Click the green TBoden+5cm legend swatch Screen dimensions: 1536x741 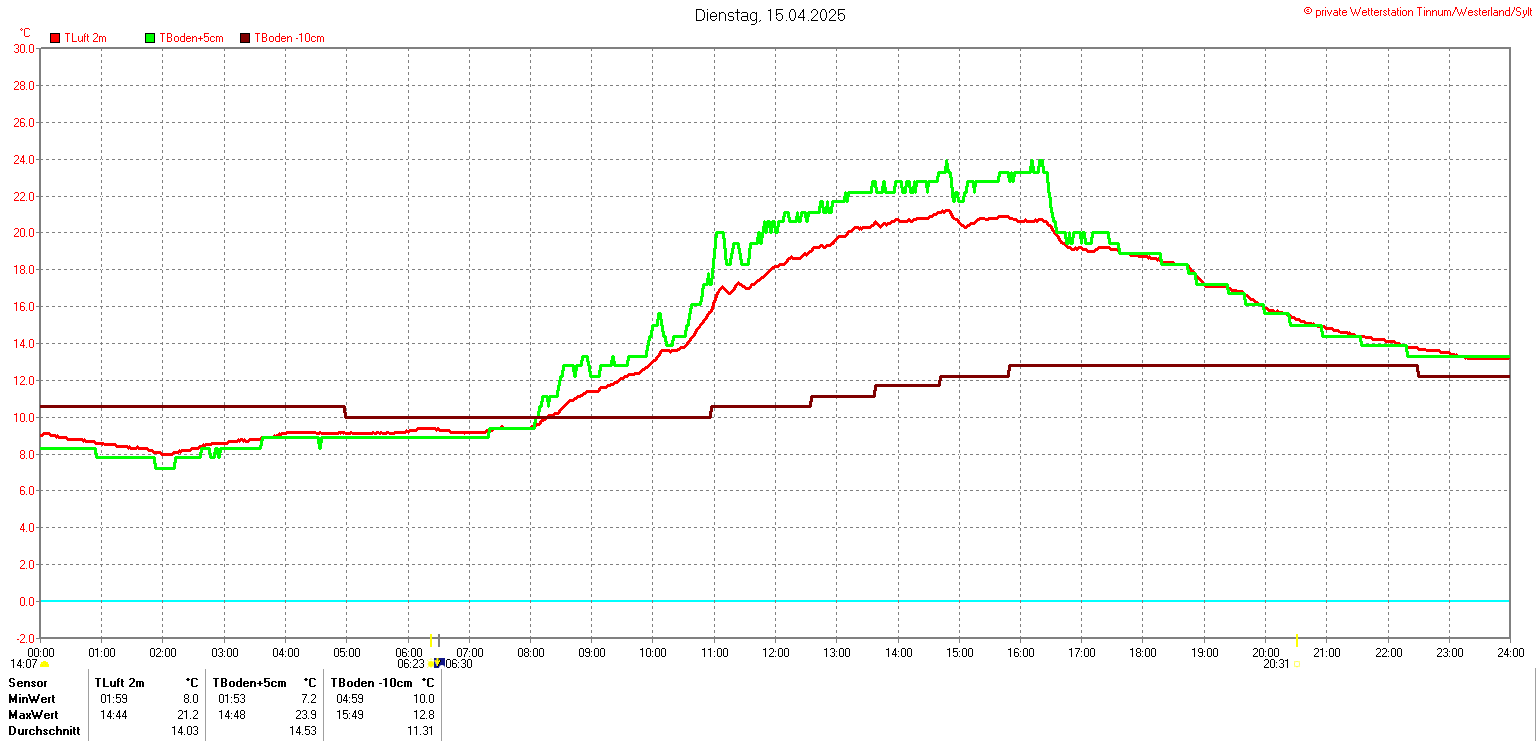(151, 38)
